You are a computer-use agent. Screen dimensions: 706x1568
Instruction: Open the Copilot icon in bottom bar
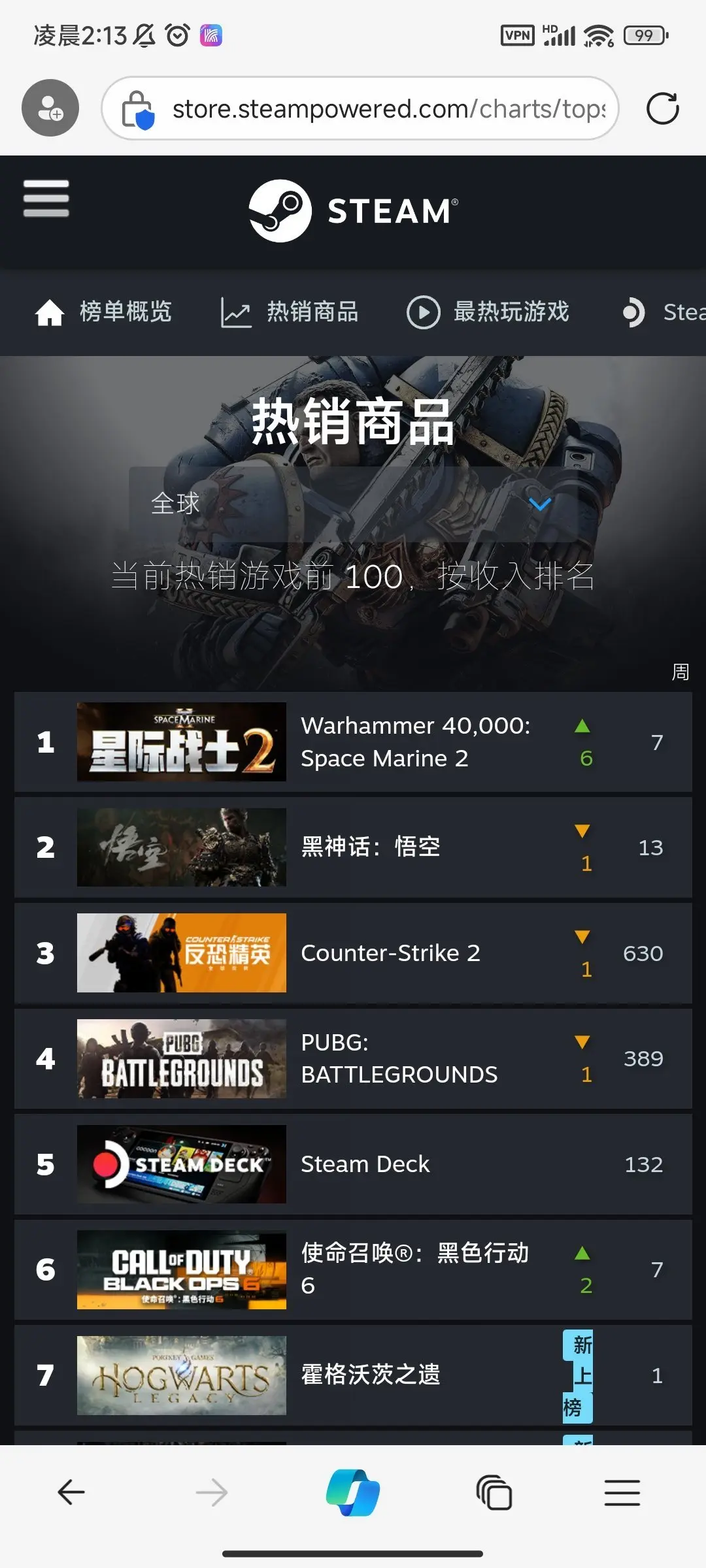353,1492
